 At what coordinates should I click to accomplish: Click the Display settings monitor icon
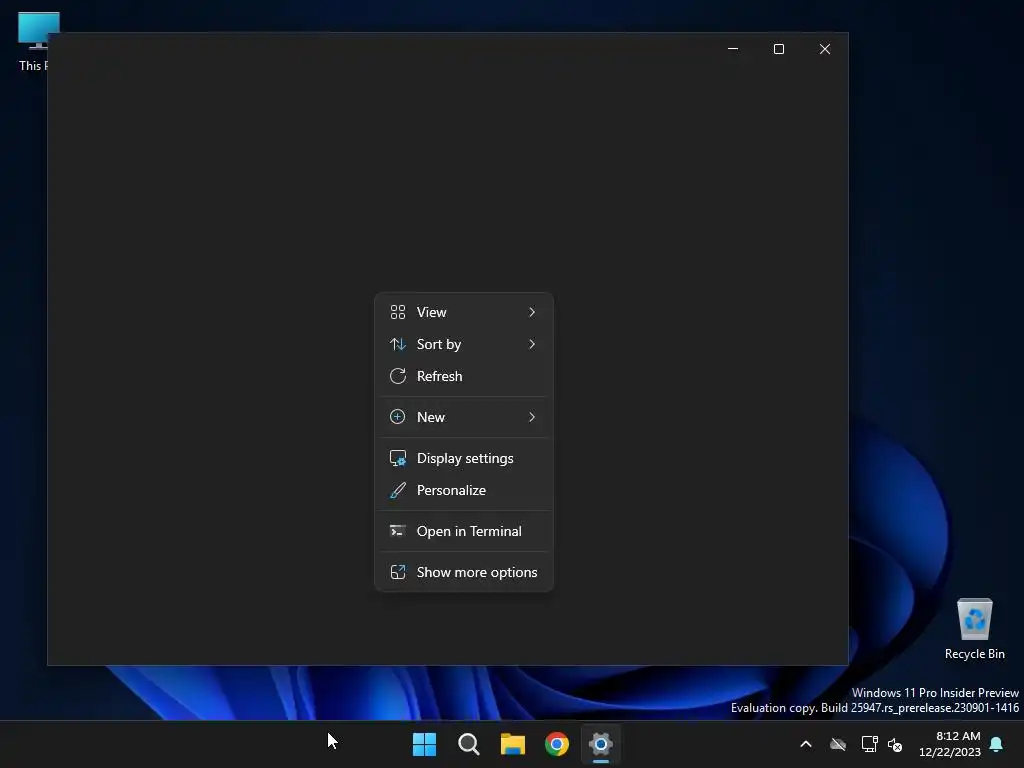(x=398, y=458)
